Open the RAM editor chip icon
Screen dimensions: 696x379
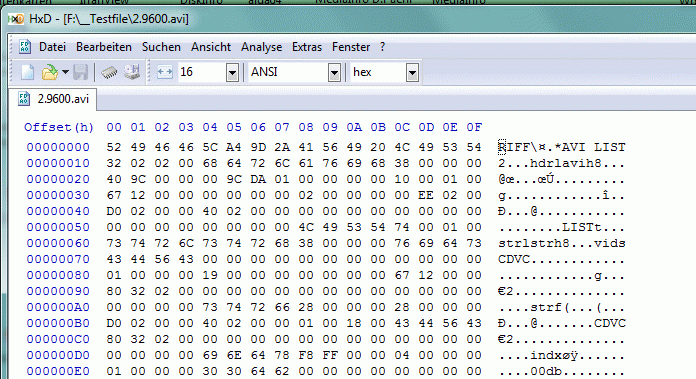(x=109, y=72)
